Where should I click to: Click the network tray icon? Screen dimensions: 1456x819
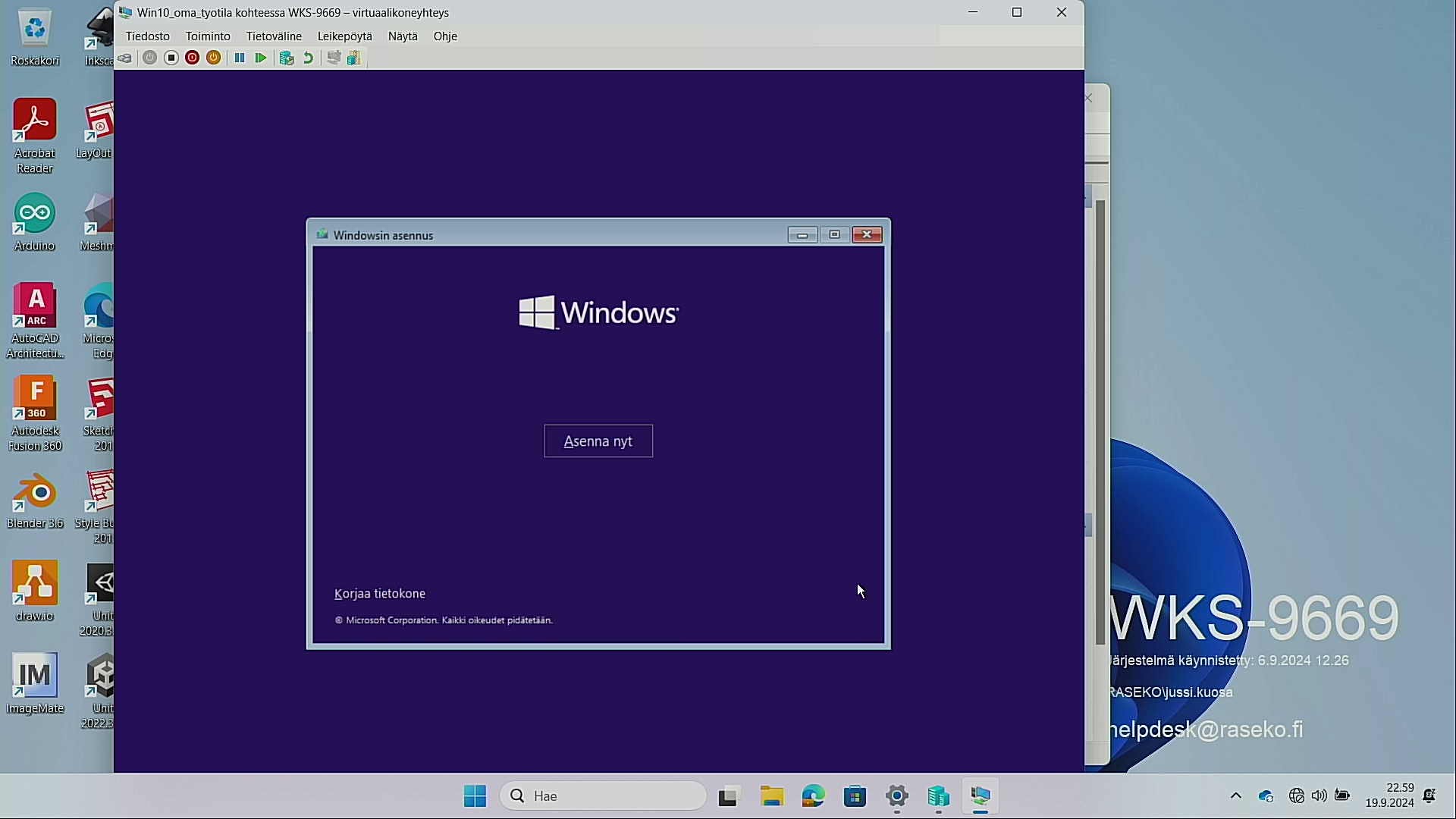point(1297,796)
